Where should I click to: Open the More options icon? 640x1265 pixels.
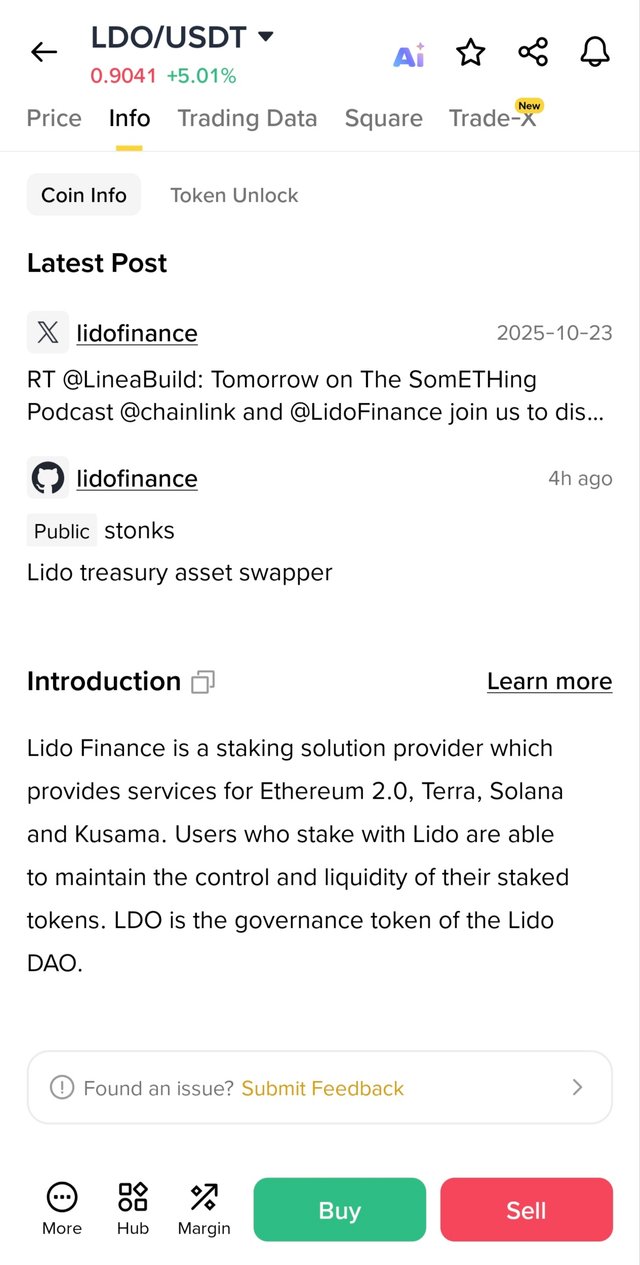coord(62,1207)
